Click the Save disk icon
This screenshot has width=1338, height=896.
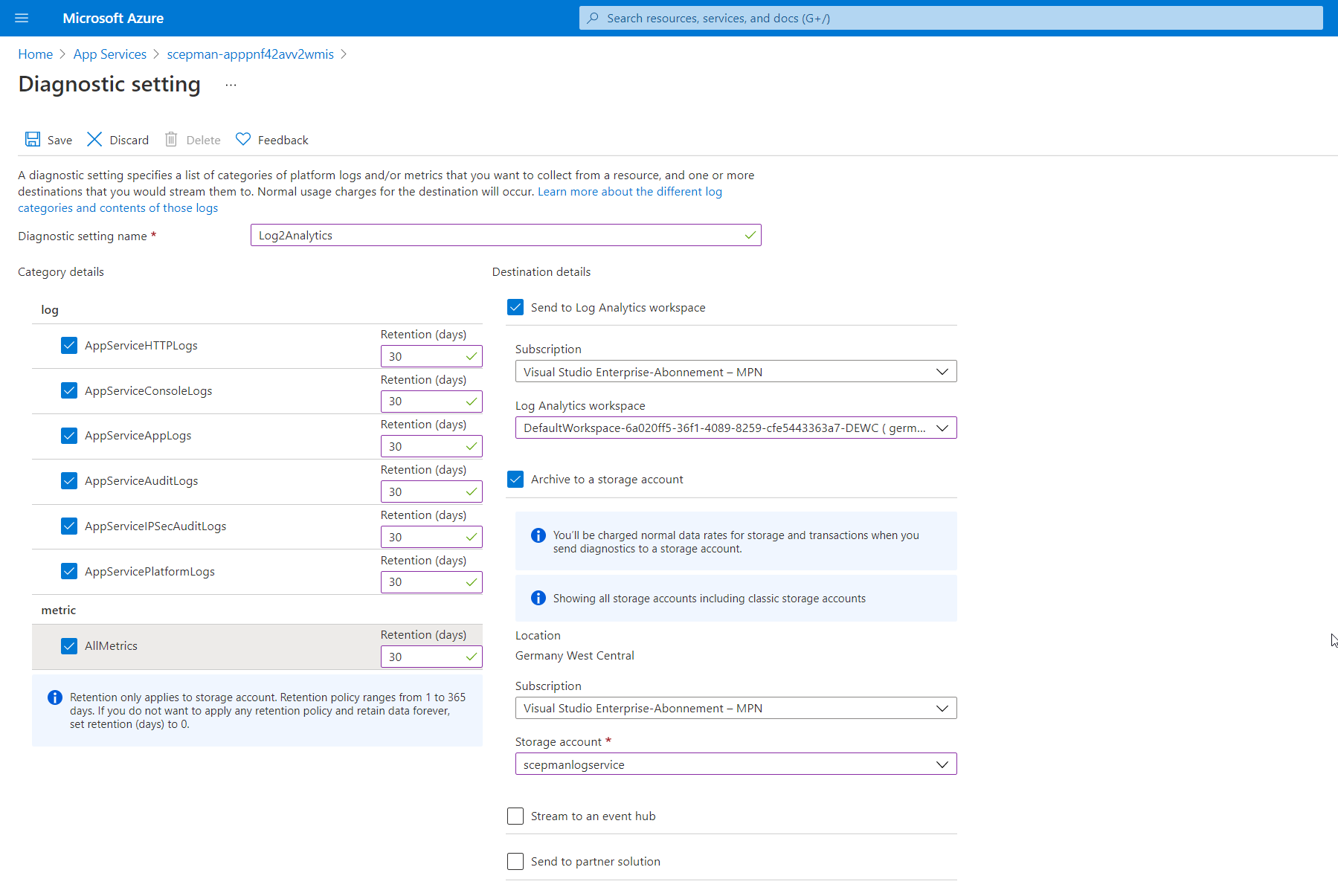point(33,139)
